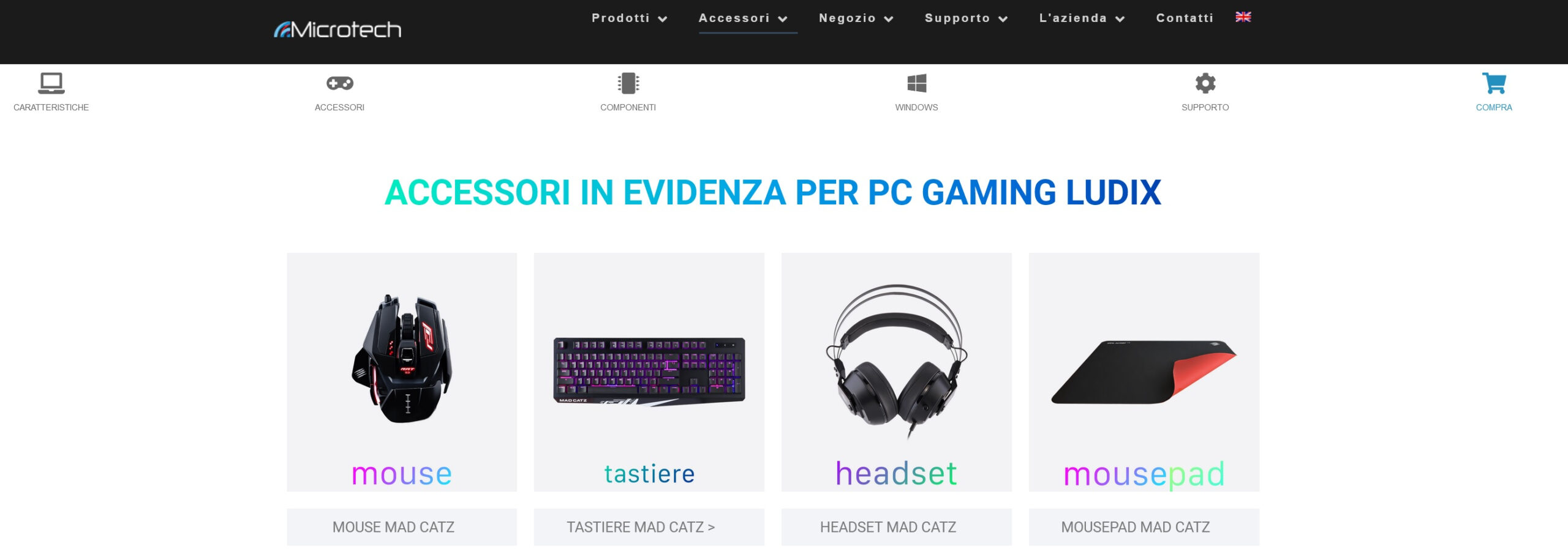
Task: Click the shopping cart Compra icon
Action: (x=1494, y=83)
